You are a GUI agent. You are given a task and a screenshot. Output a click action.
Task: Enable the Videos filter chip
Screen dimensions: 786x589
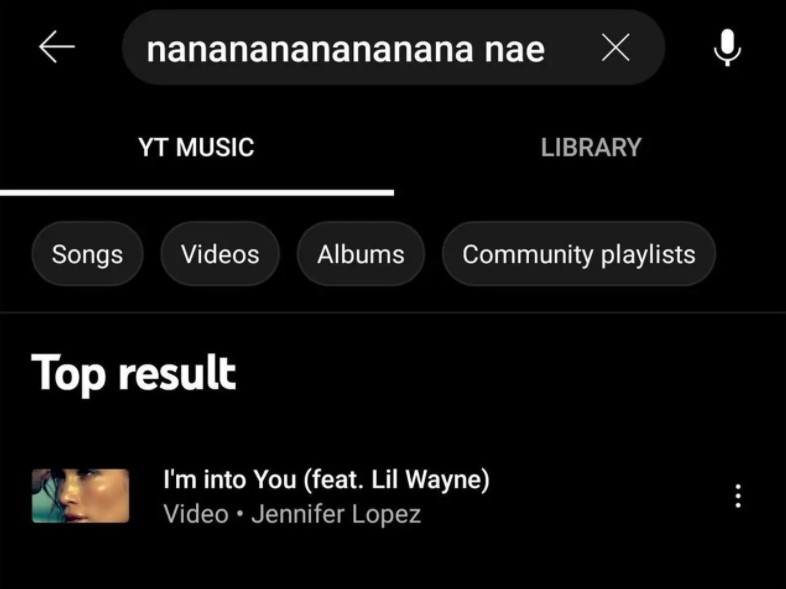[x=220, y=254]
